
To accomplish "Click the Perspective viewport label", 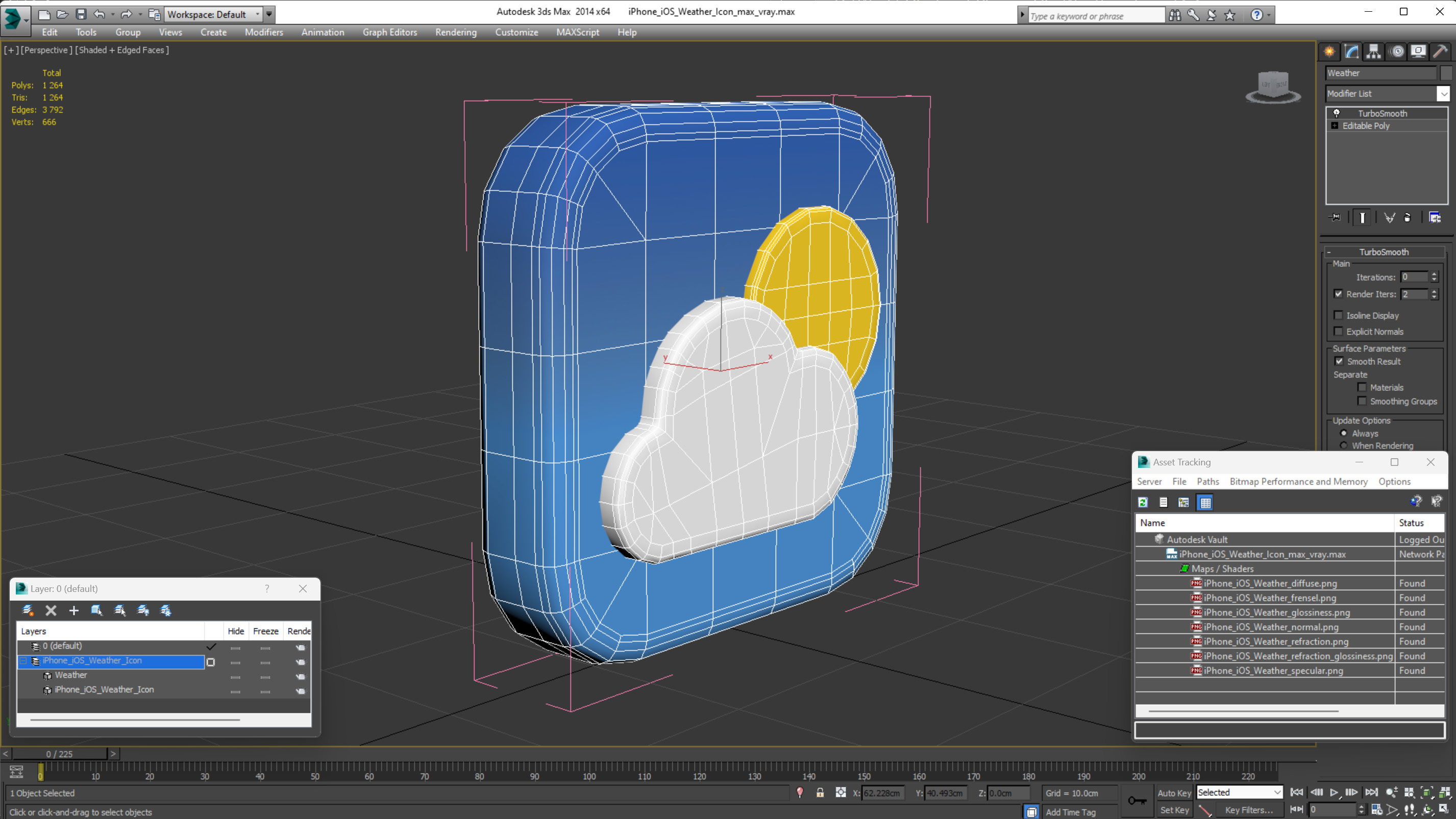I will (x=46, y=49).
